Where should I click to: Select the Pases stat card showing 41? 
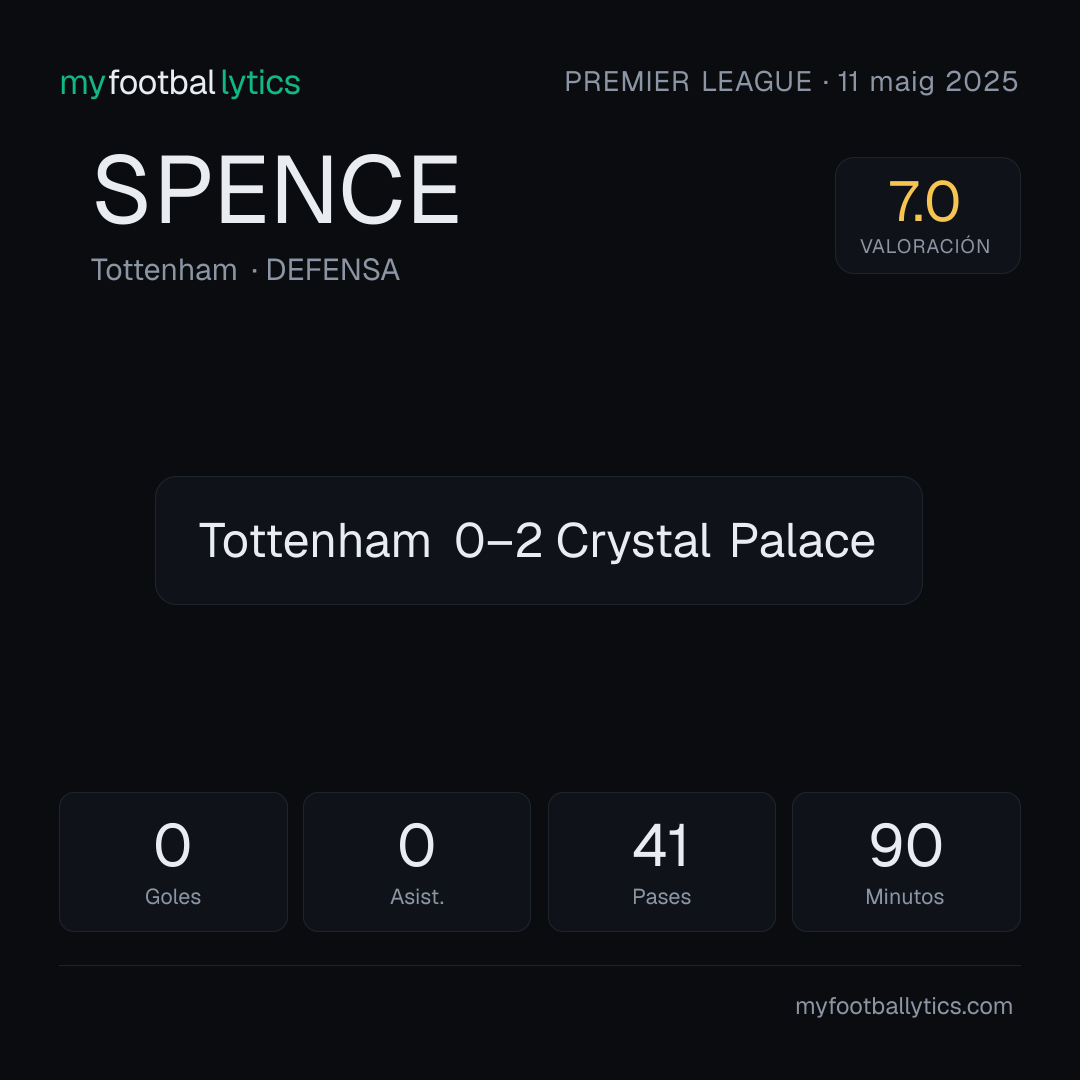coord(661,862)
